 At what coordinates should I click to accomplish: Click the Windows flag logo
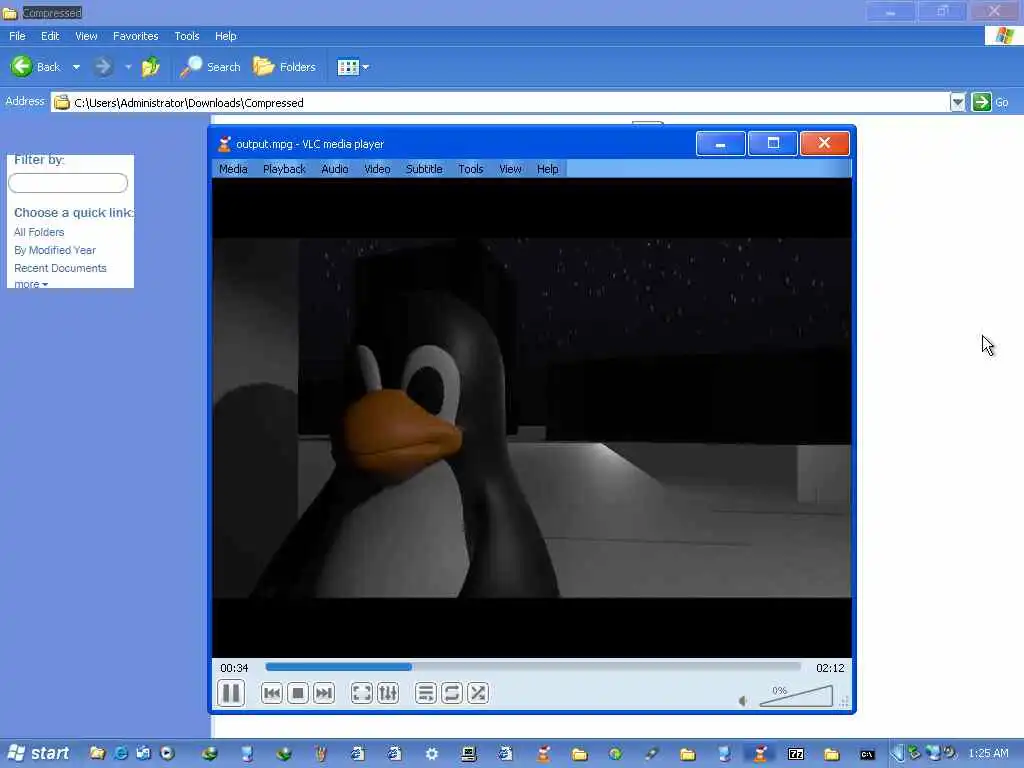pos(1004,35)
